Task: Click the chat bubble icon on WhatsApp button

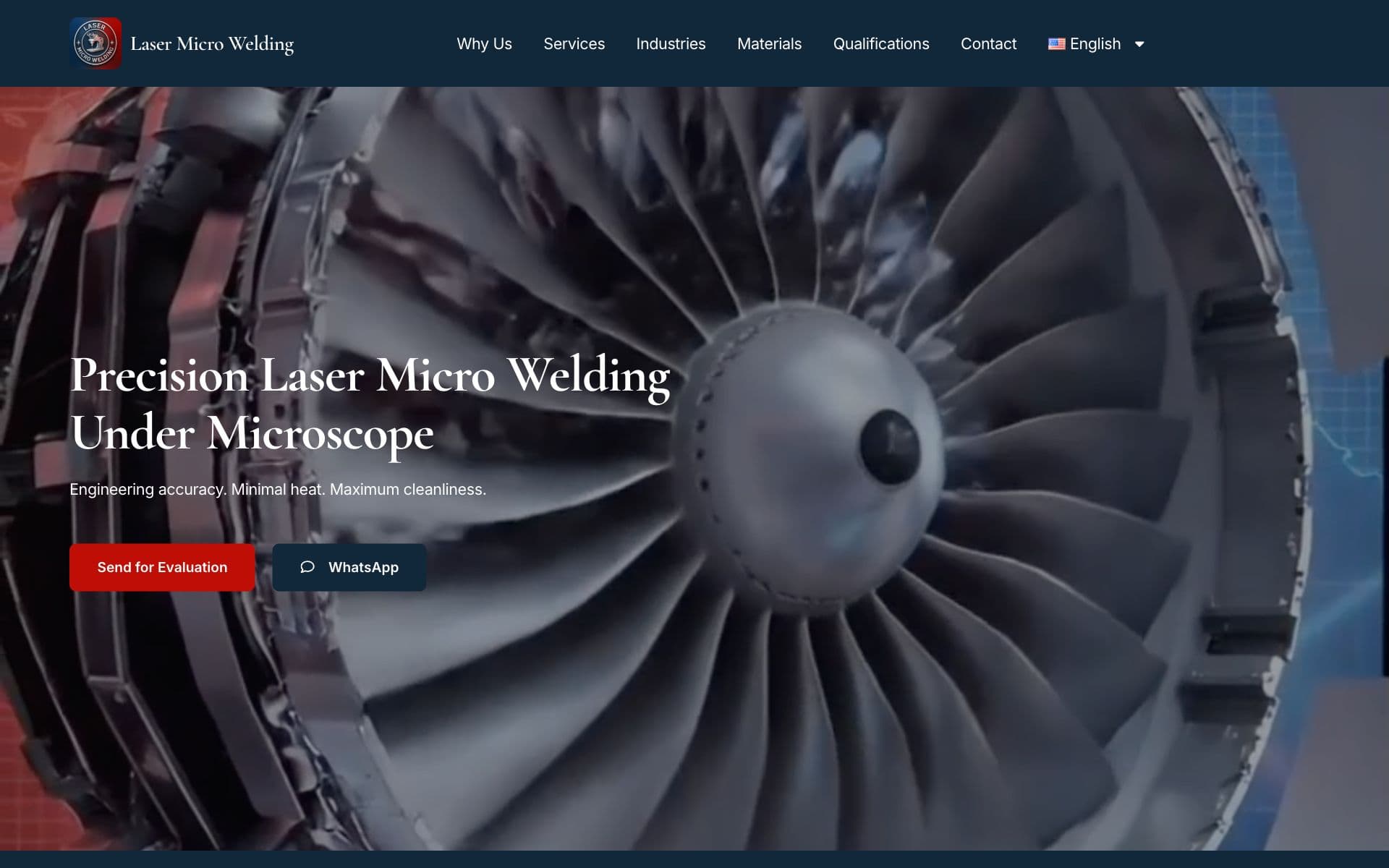Action: pyautogui.click(x=307, y=567)
